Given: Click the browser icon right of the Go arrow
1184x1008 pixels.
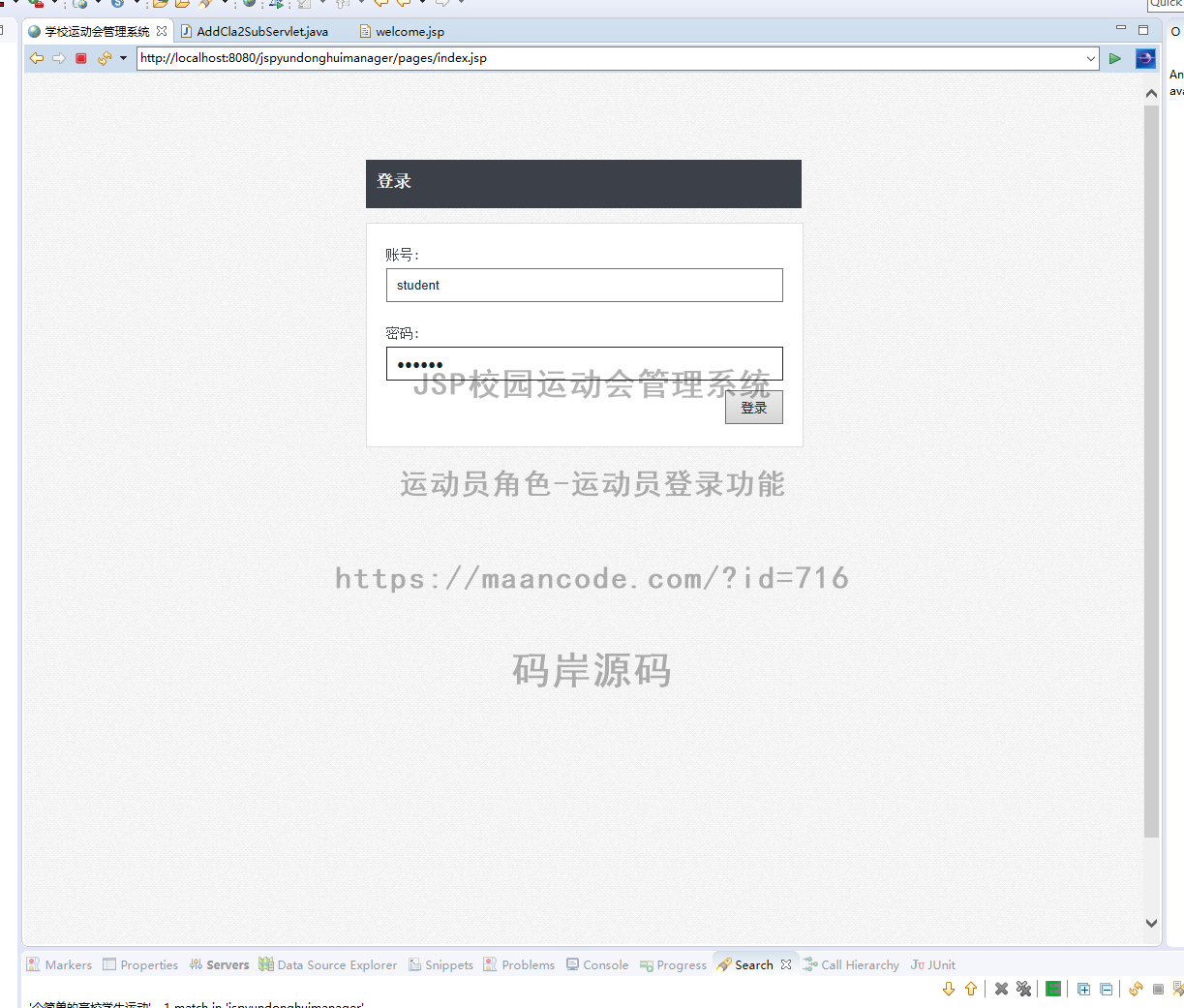Looking at the screenshot, I should [1145, 58].
